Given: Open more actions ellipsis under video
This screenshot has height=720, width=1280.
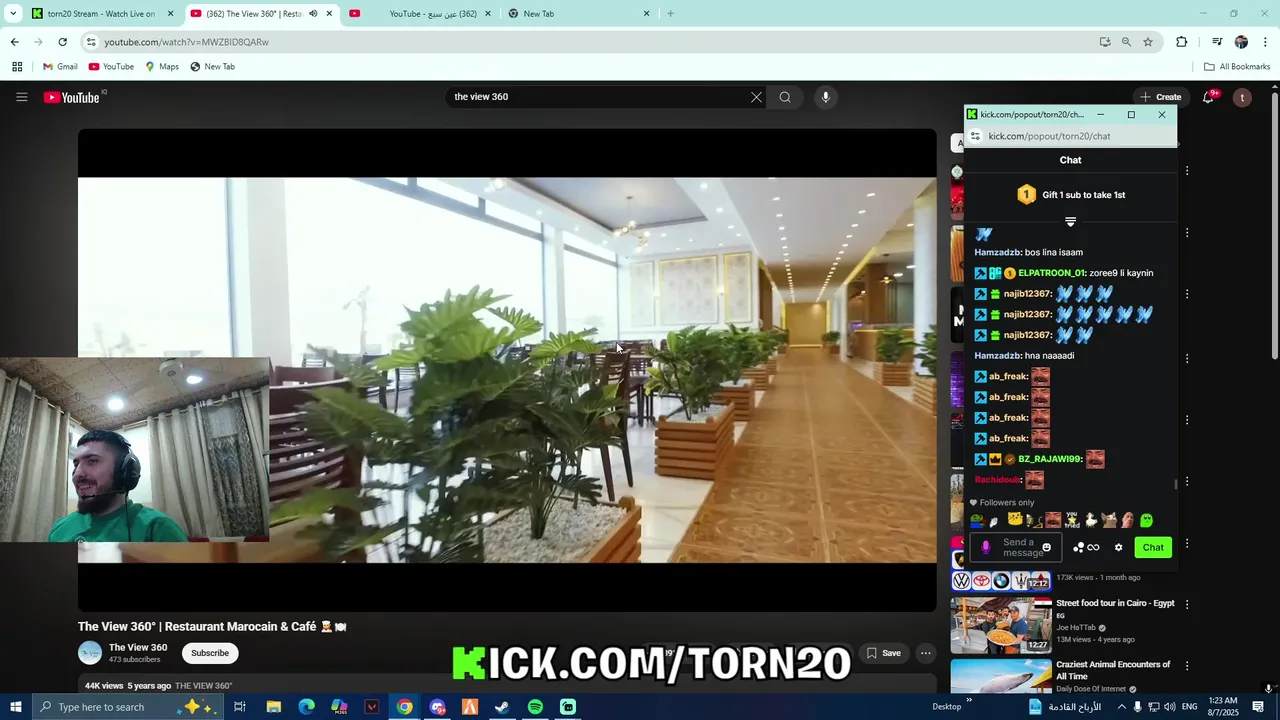Looking at the screenshot, I should coord(926,653).
